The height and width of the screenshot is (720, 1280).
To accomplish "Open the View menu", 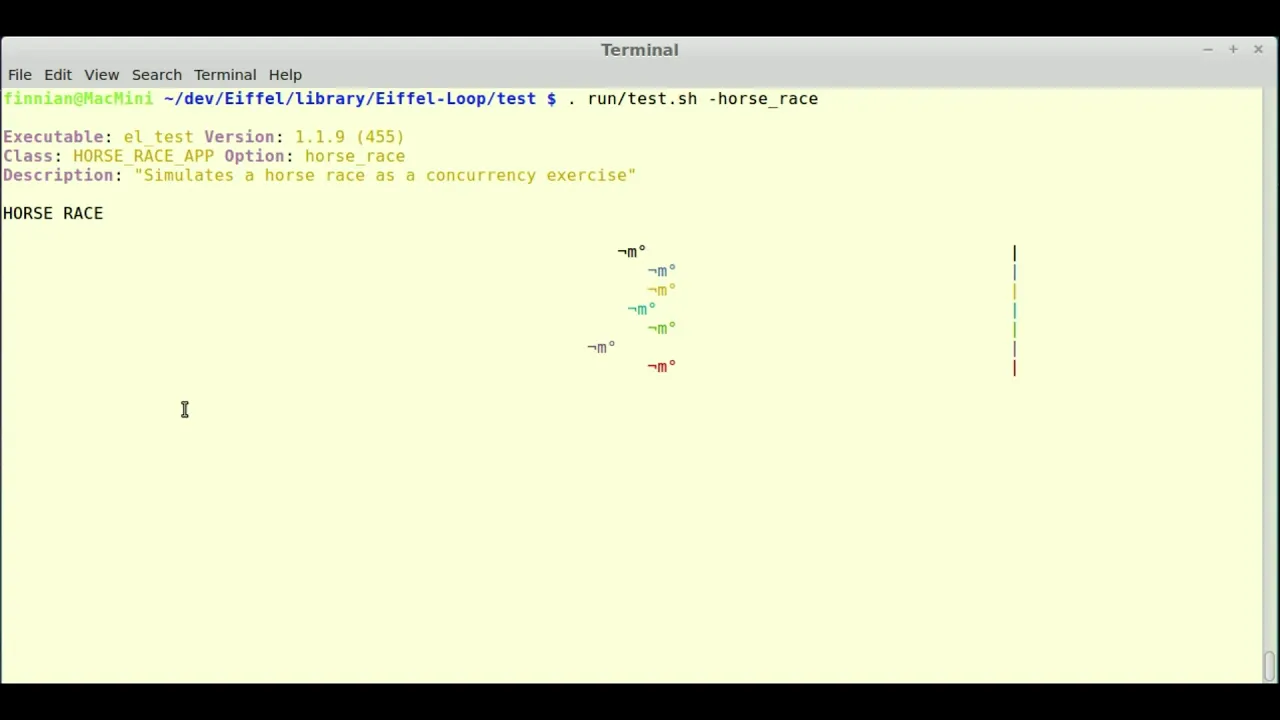I will point(102,75).
